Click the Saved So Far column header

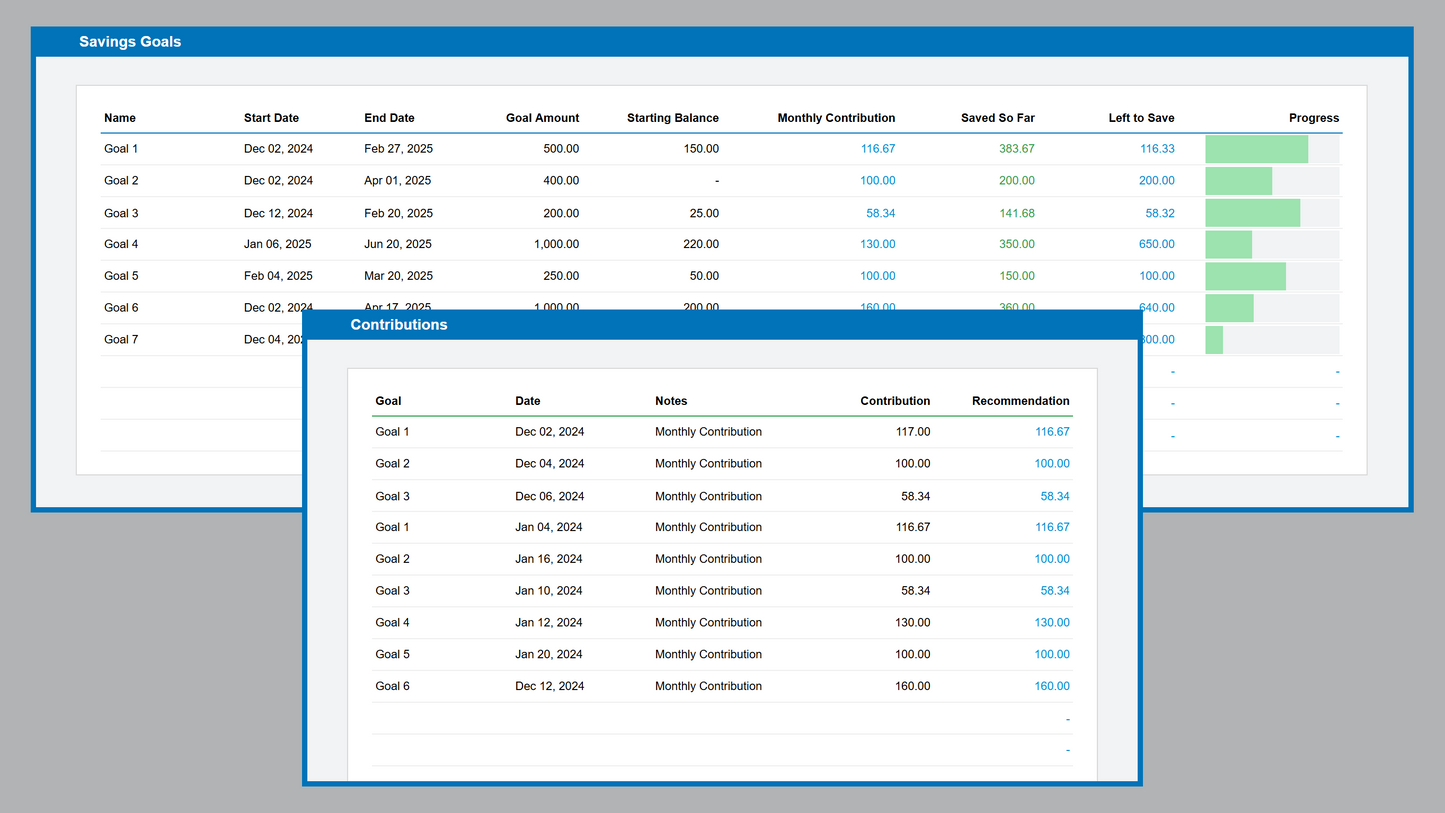point(998,118)
